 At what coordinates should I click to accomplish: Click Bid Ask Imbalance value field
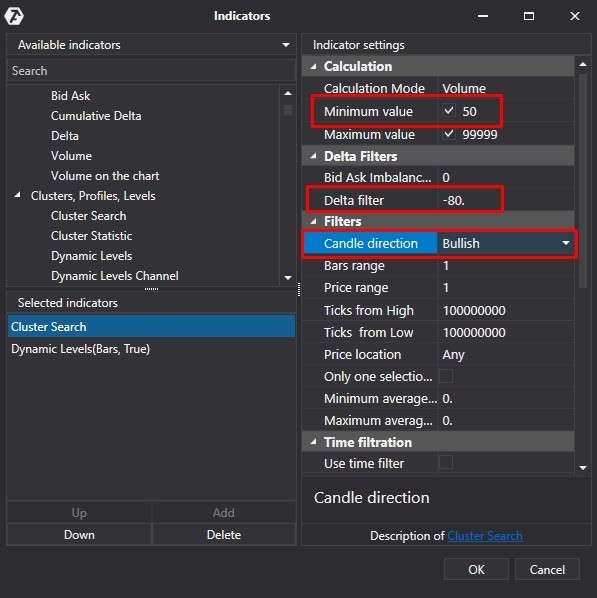(506, 177)
